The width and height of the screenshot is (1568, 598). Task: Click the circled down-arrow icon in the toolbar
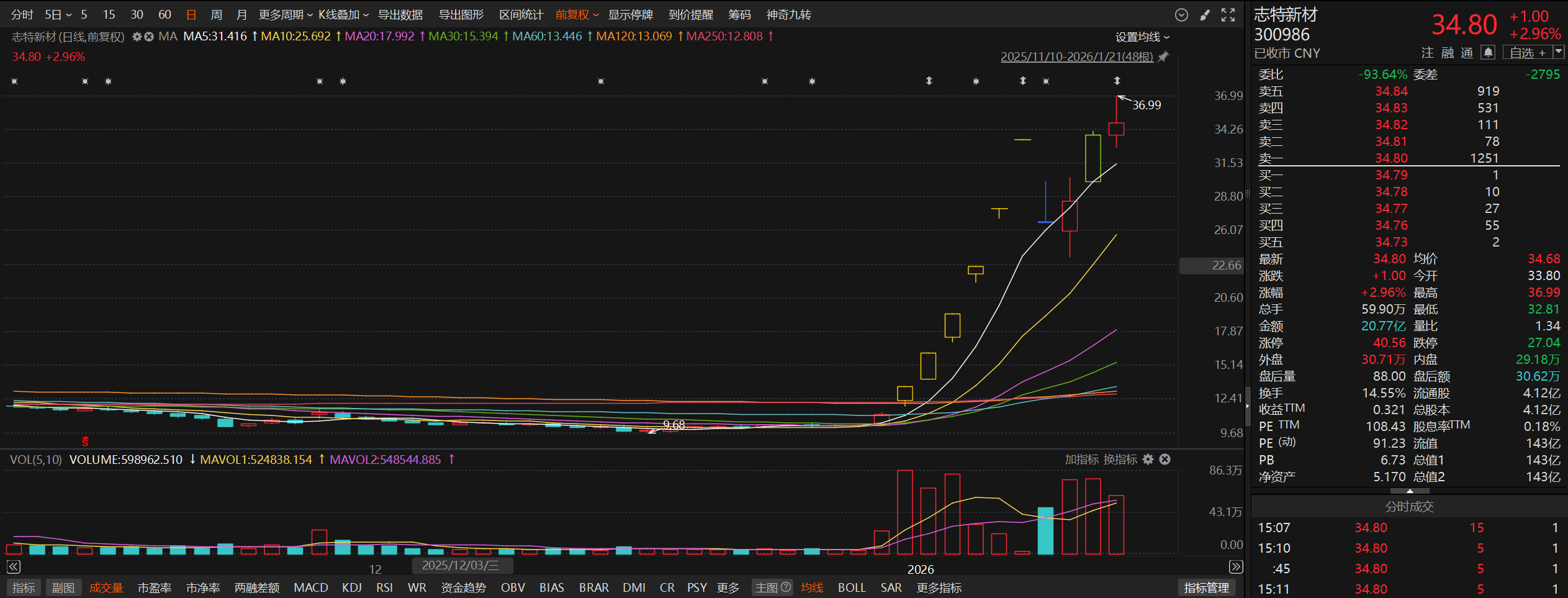[x=1181, y=15]
